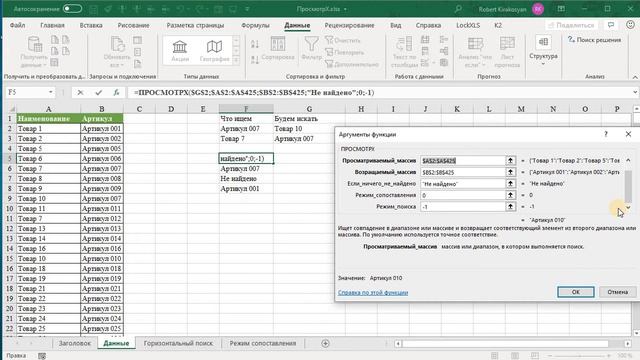This screenshot has width=640, height=360.
Task: Click the feedback smiley icon
Action: 630,25
